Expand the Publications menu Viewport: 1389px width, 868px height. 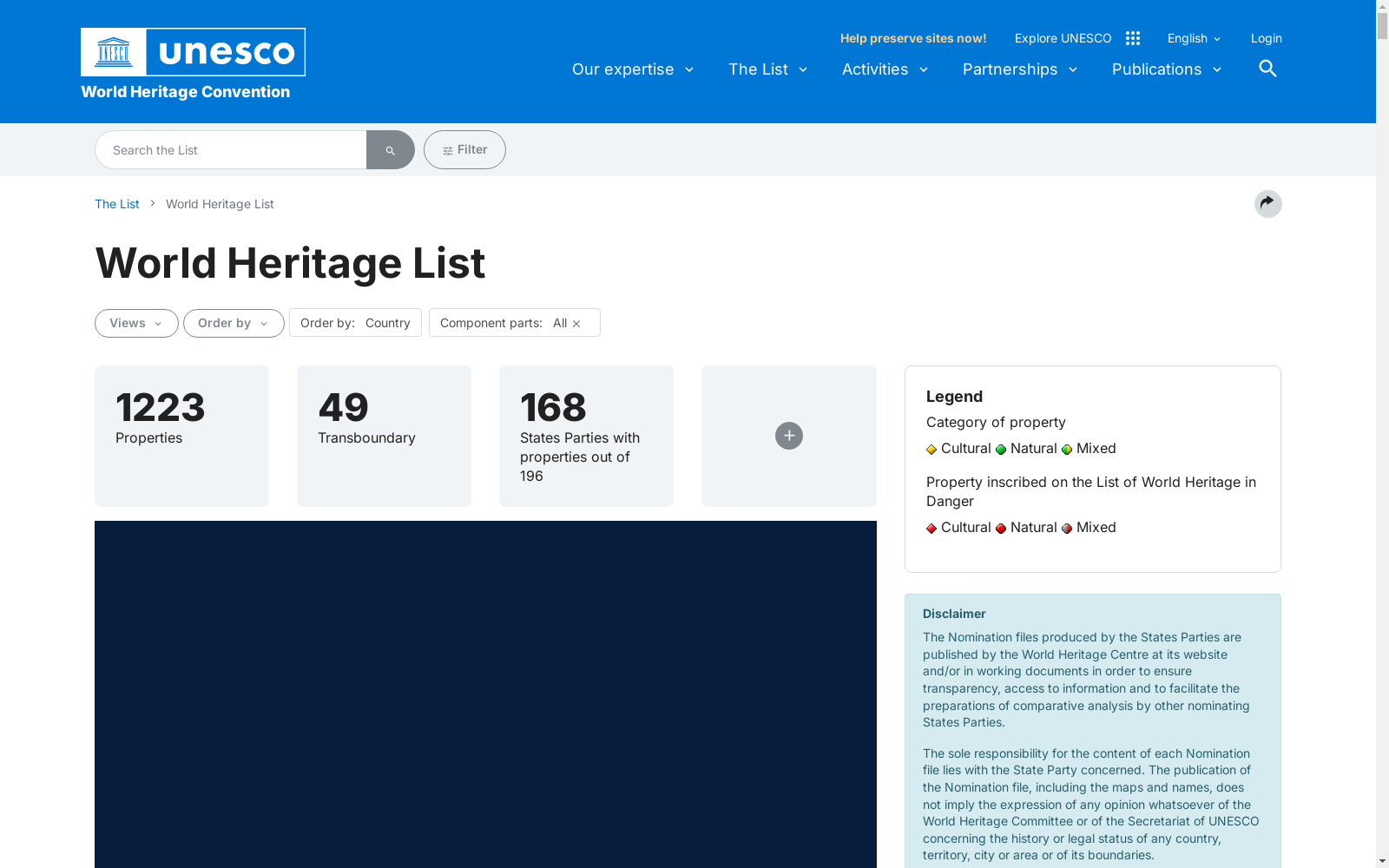click(x=1167, y=69)
